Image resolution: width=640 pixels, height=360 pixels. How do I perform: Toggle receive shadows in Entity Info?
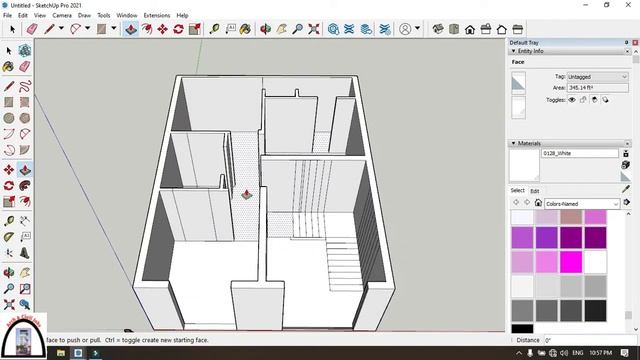[594, 100]
